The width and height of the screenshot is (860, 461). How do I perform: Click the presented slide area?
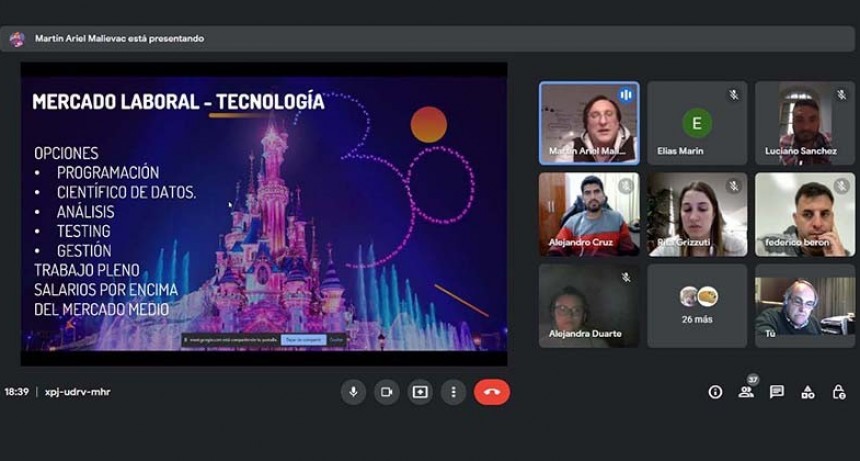pos(264,214)
